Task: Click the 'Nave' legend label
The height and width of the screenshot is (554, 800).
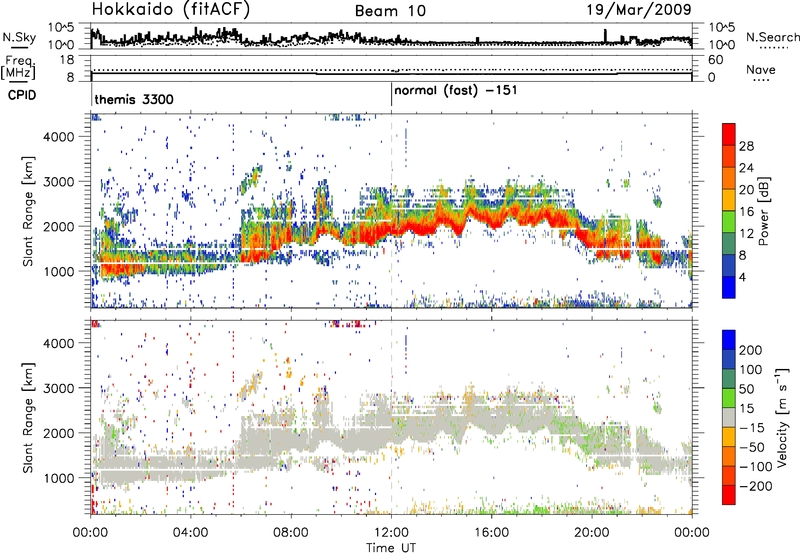Action: point(761,69)
